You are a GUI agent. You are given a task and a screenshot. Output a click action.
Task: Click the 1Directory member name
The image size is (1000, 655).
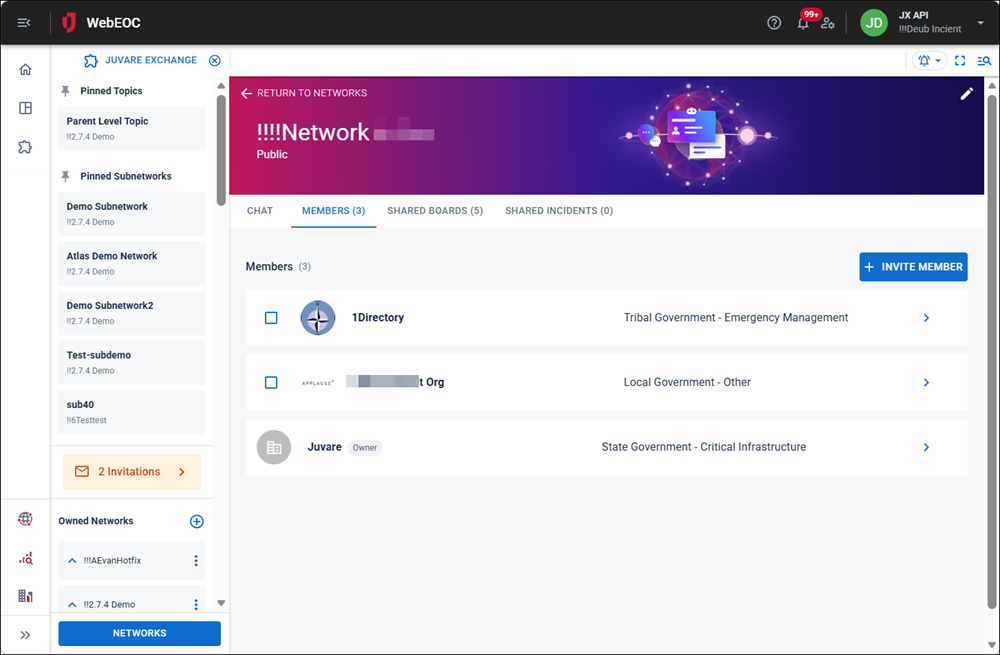pos(378,318)
